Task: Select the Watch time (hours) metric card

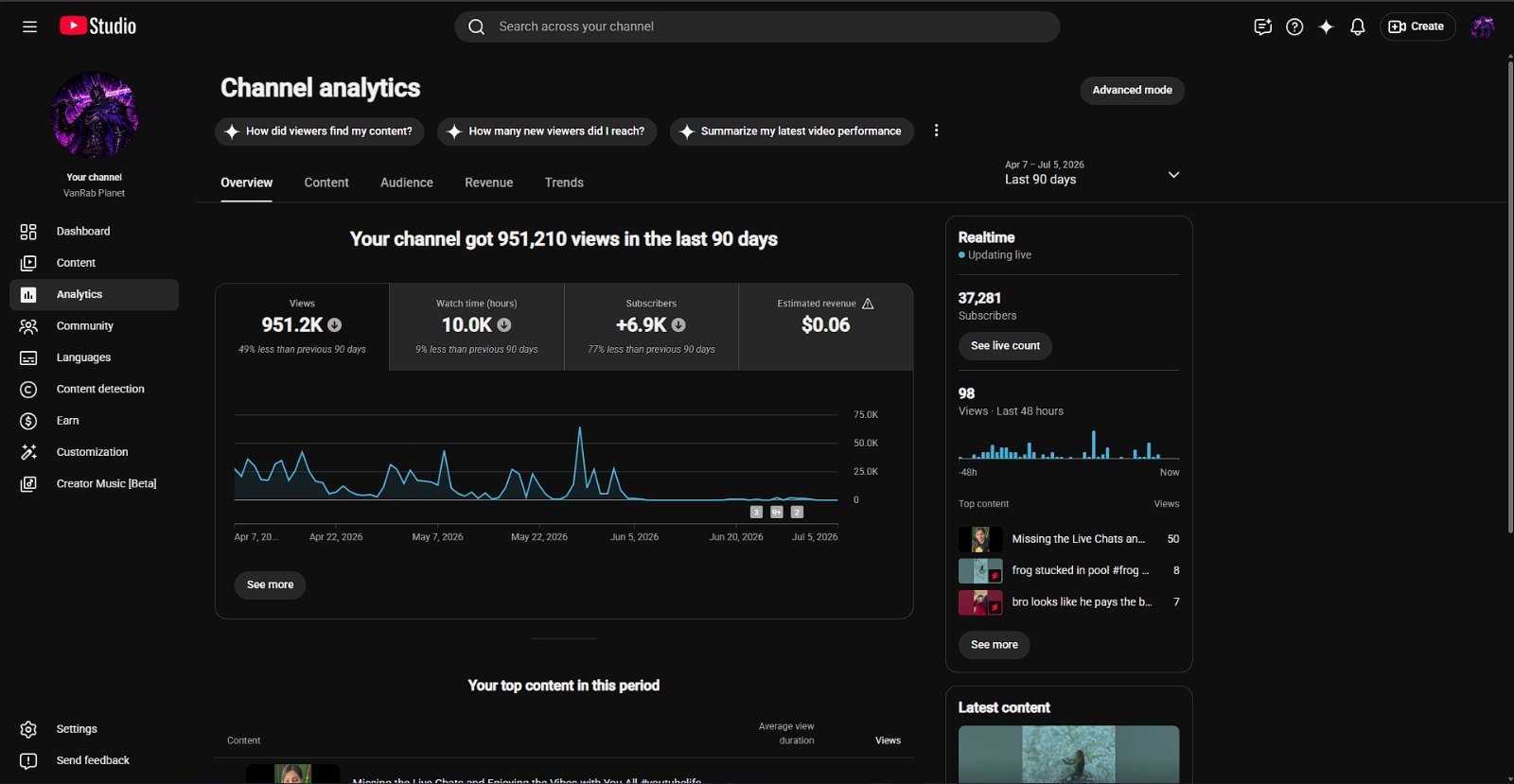Action: pyautogui.click(x=477, y=327)
